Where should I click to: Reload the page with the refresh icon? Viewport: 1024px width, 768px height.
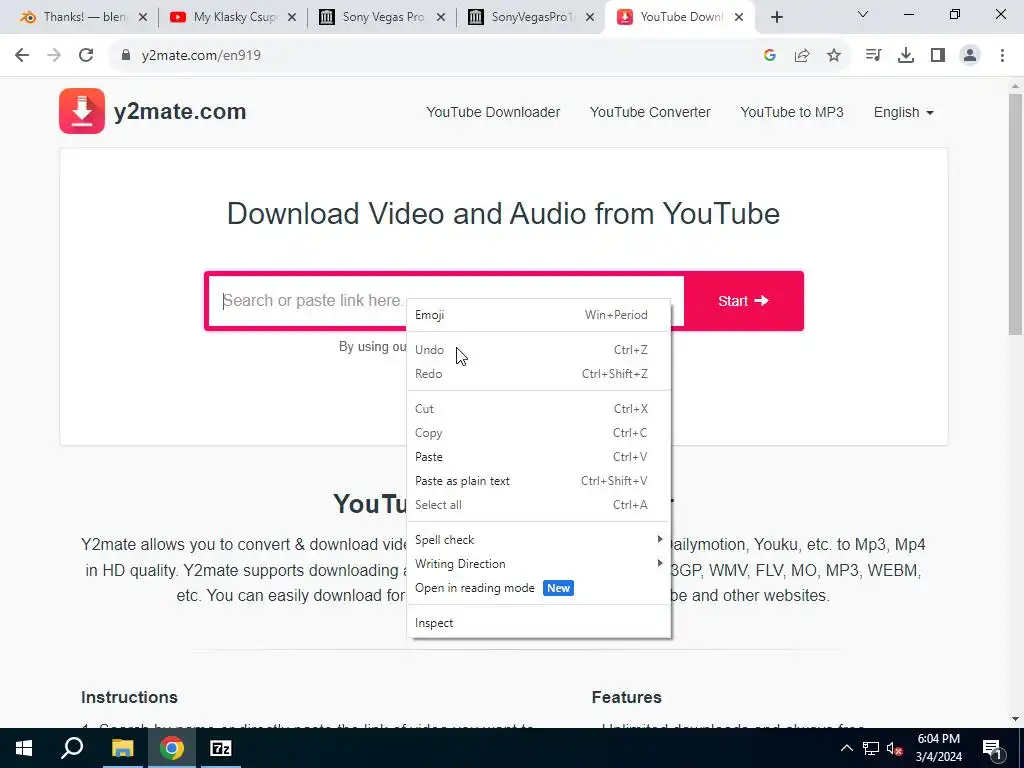[86, 56]
